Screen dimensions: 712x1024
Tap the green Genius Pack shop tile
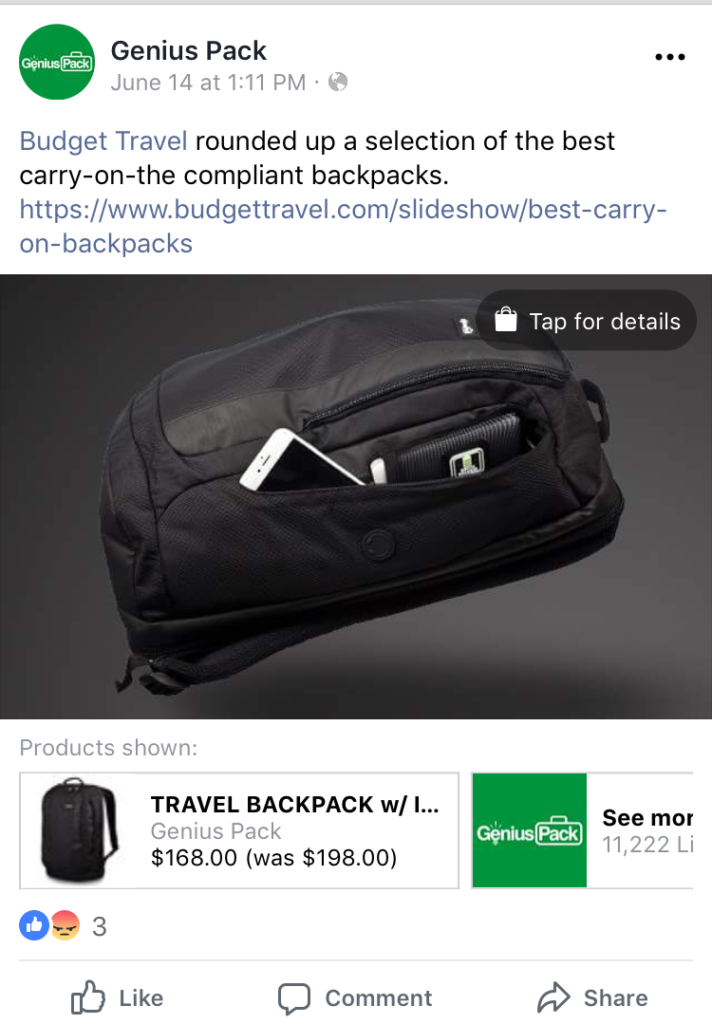[529, 830]
